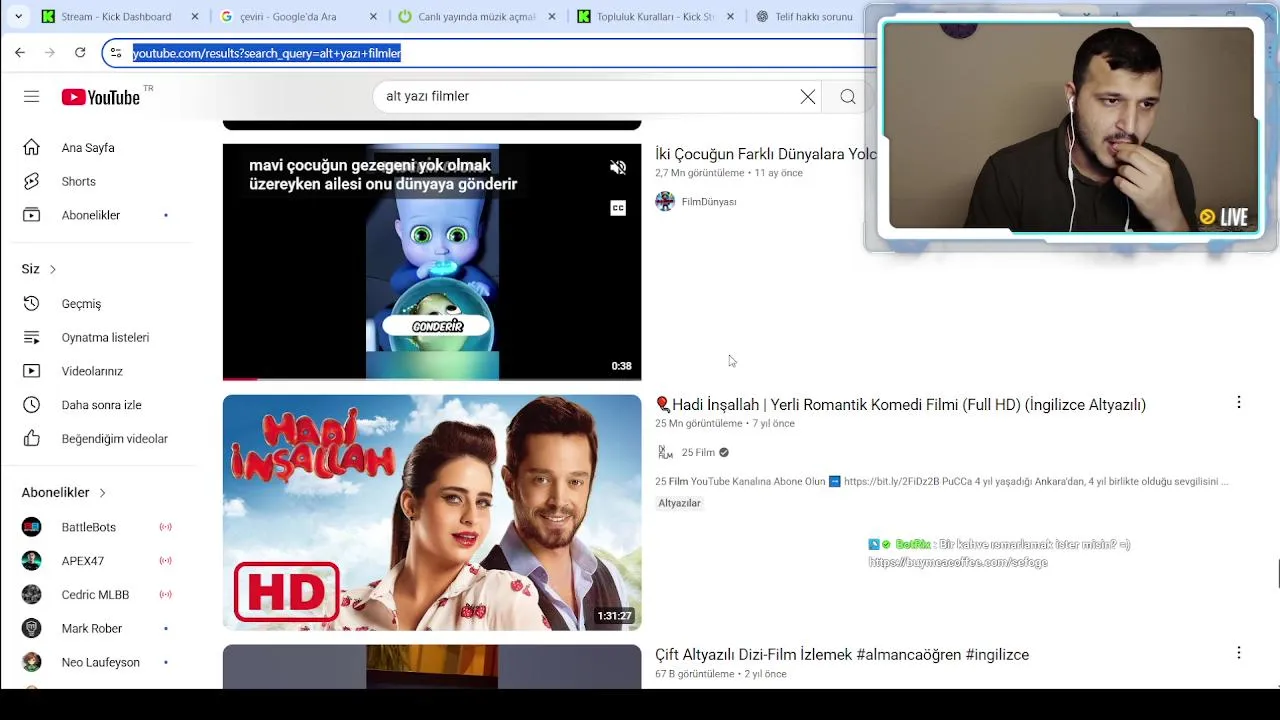Screen dimensions: 1280x720
Task: Open the browser tab list dropdown arrow
Action: click(18, 17)
